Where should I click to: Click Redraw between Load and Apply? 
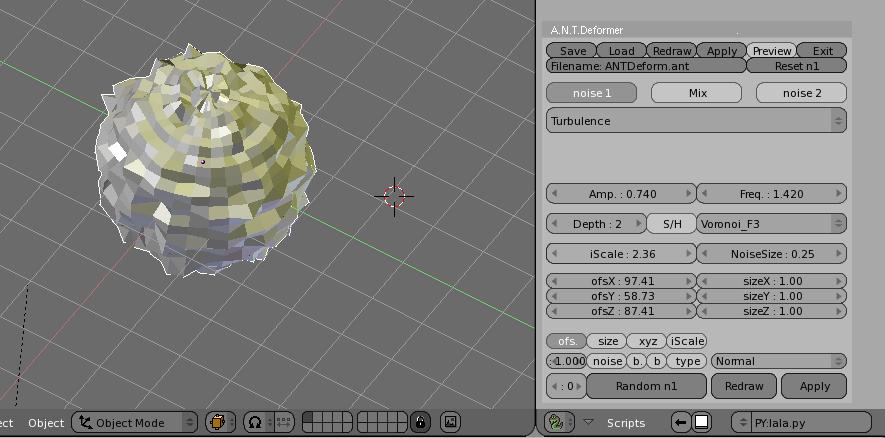(x=672, y=50)
